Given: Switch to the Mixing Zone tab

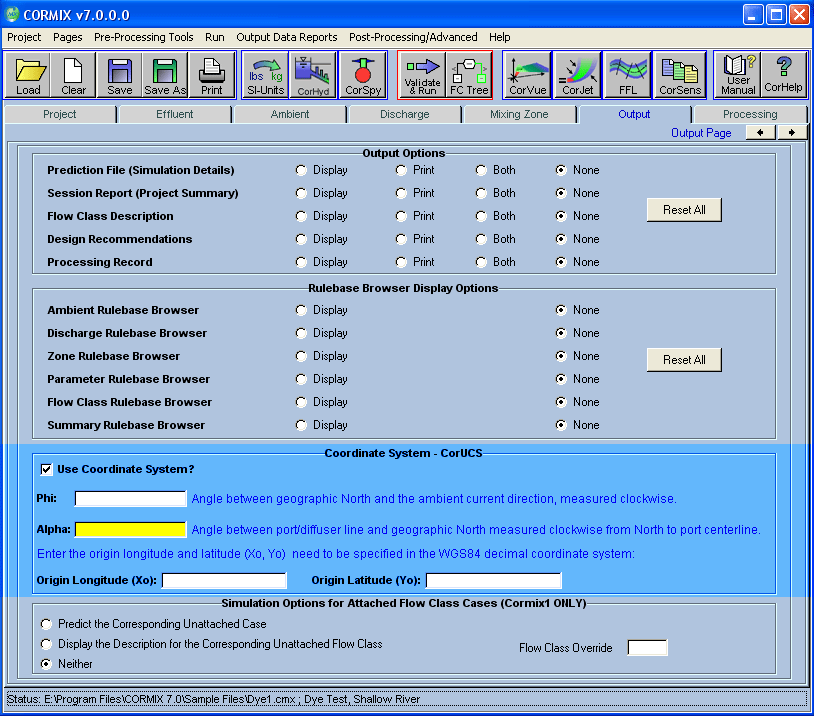Looking at the screenshot, I should (520, 114).
